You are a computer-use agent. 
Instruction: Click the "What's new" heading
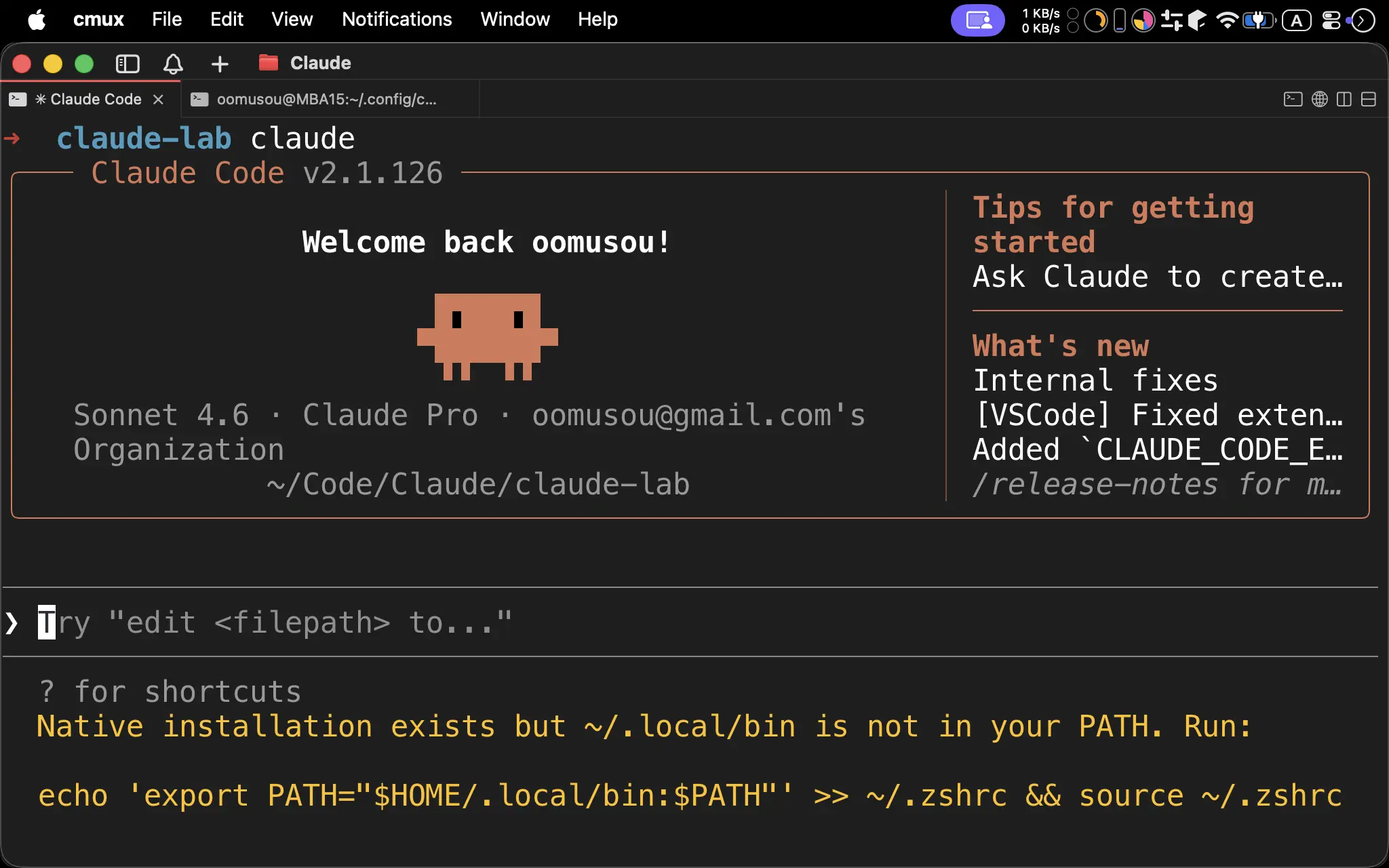click(1061, 346)
